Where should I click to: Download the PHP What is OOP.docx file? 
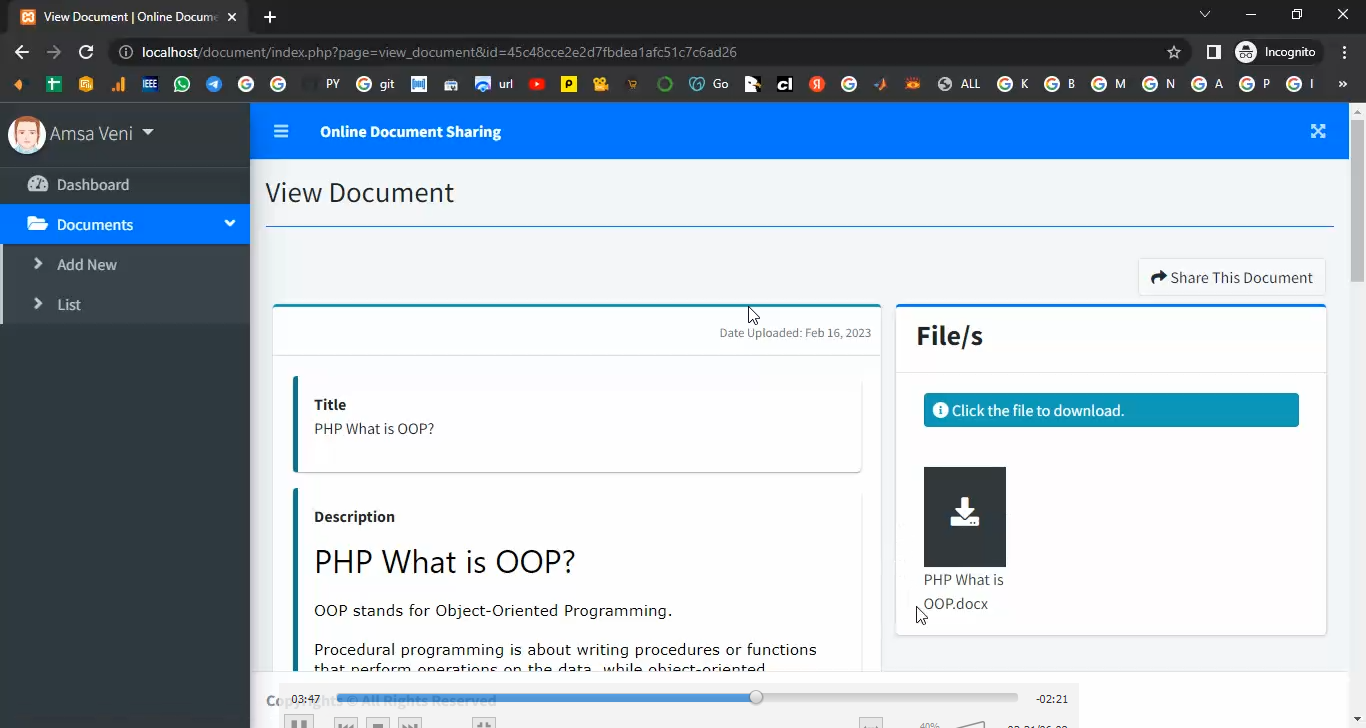964,516
